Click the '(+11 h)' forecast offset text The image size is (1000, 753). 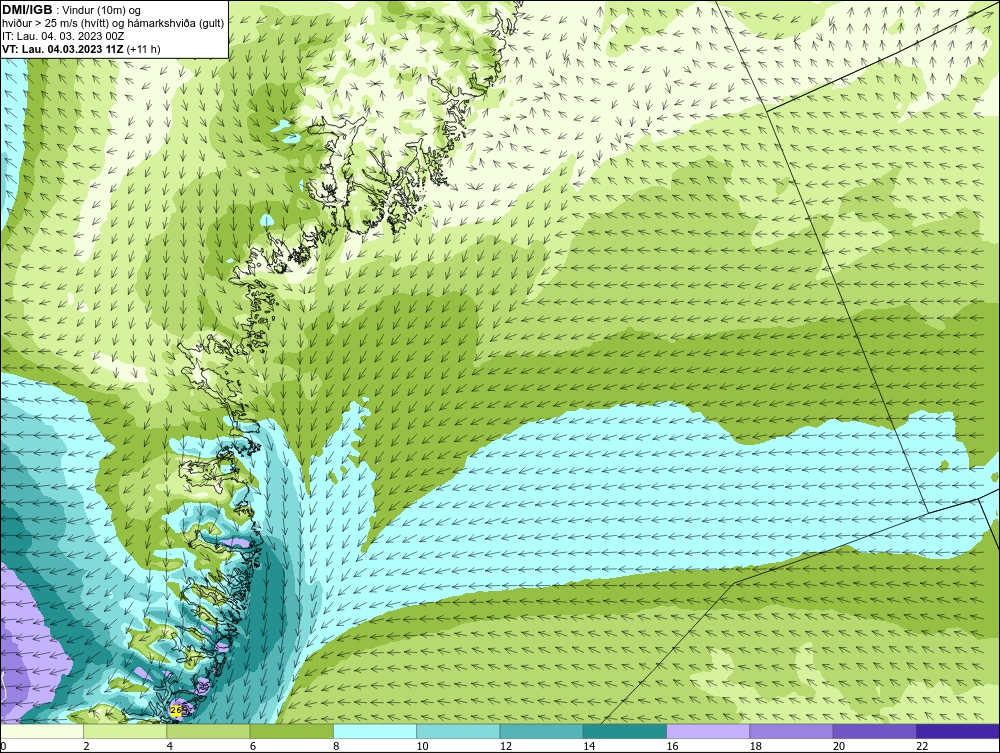point(143,49)
